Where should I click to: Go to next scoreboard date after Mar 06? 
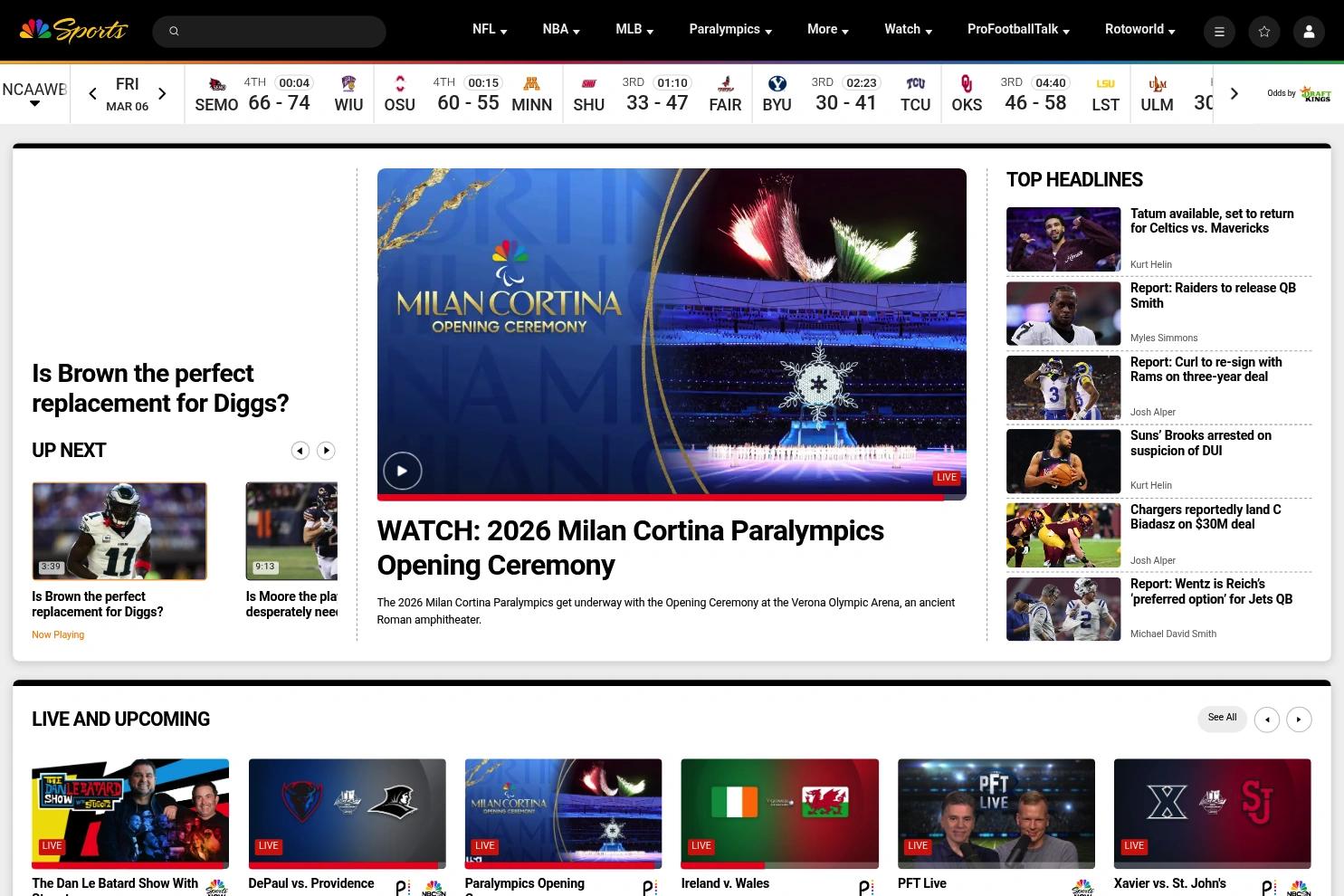(162, 93)
